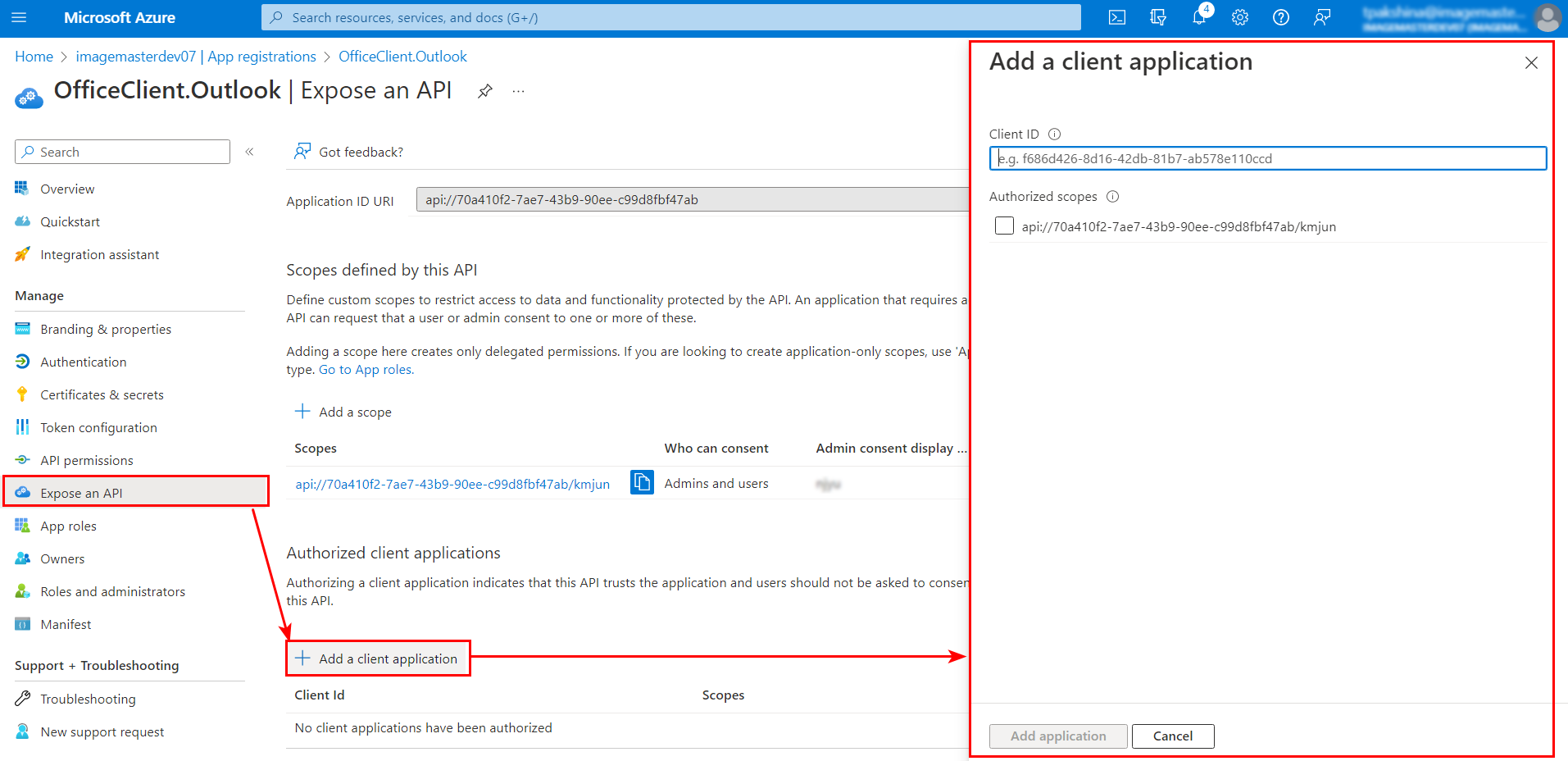Launch Cloud Shell from the top bar
The height and width of the screenshot is (761, 1568).
point(1116,17)
